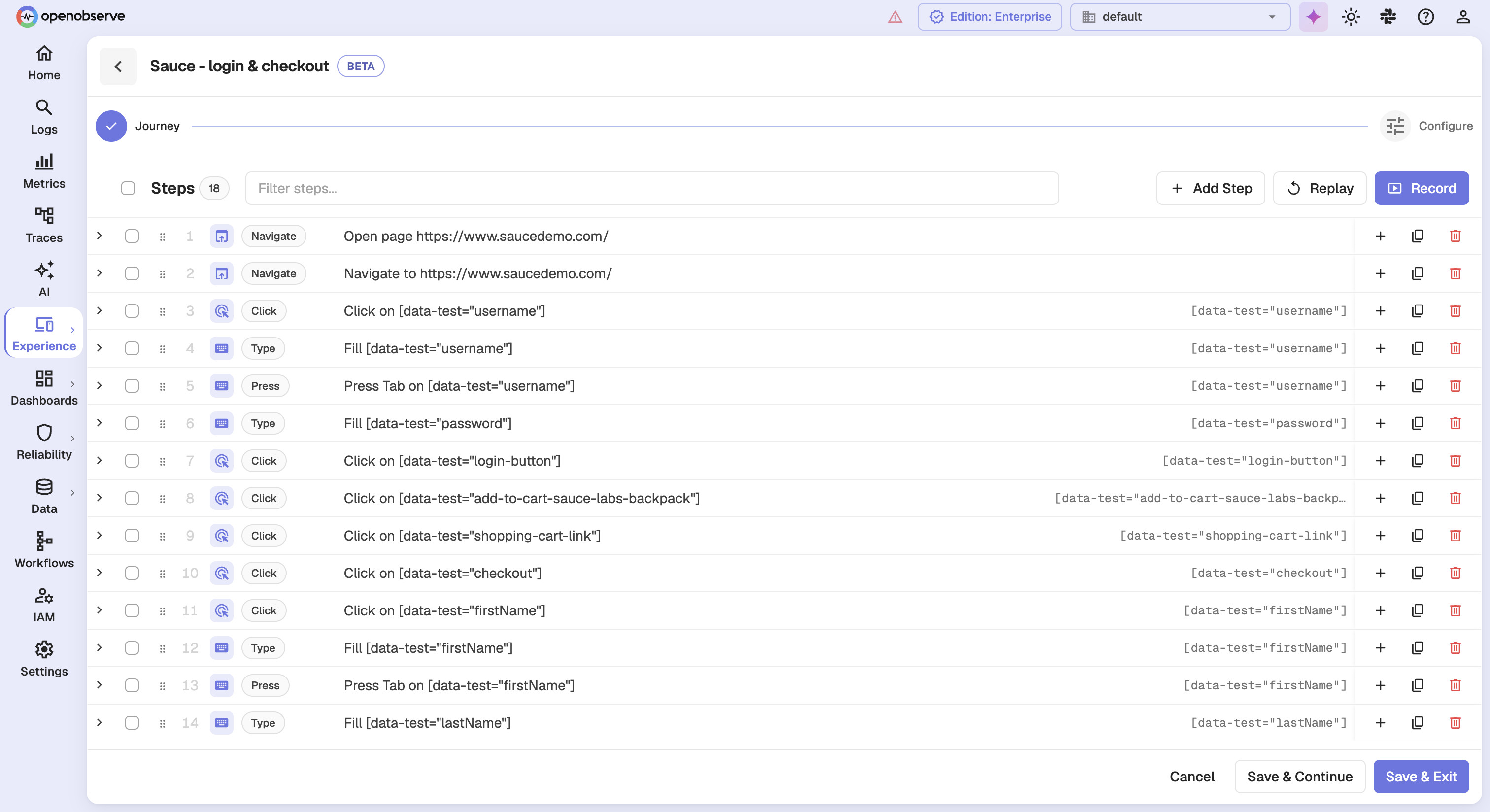Go to the Configure stage
Image resolution: width=1490 pixels, height=812 pixels.
(x=1426, y=126)
